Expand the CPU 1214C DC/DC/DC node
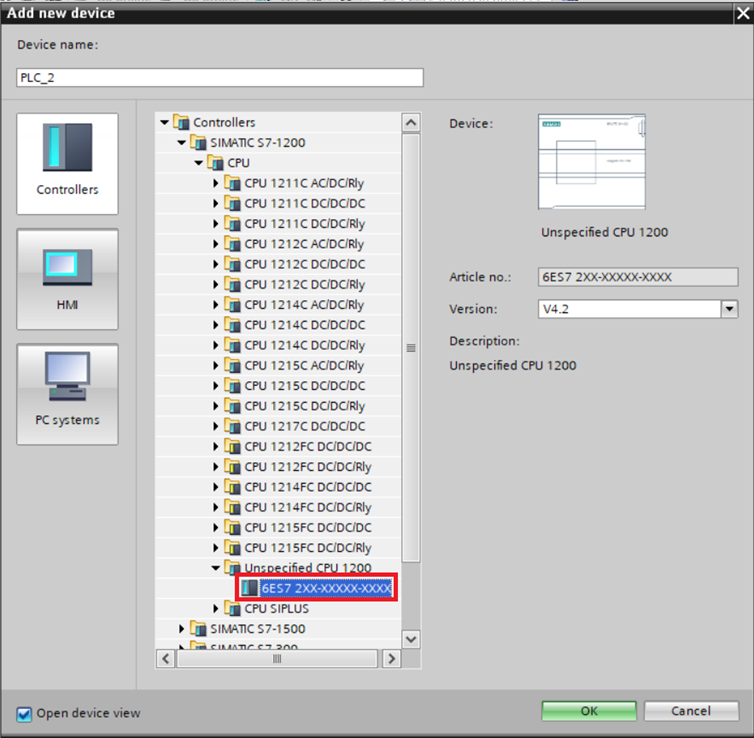 tap(215, 325)
